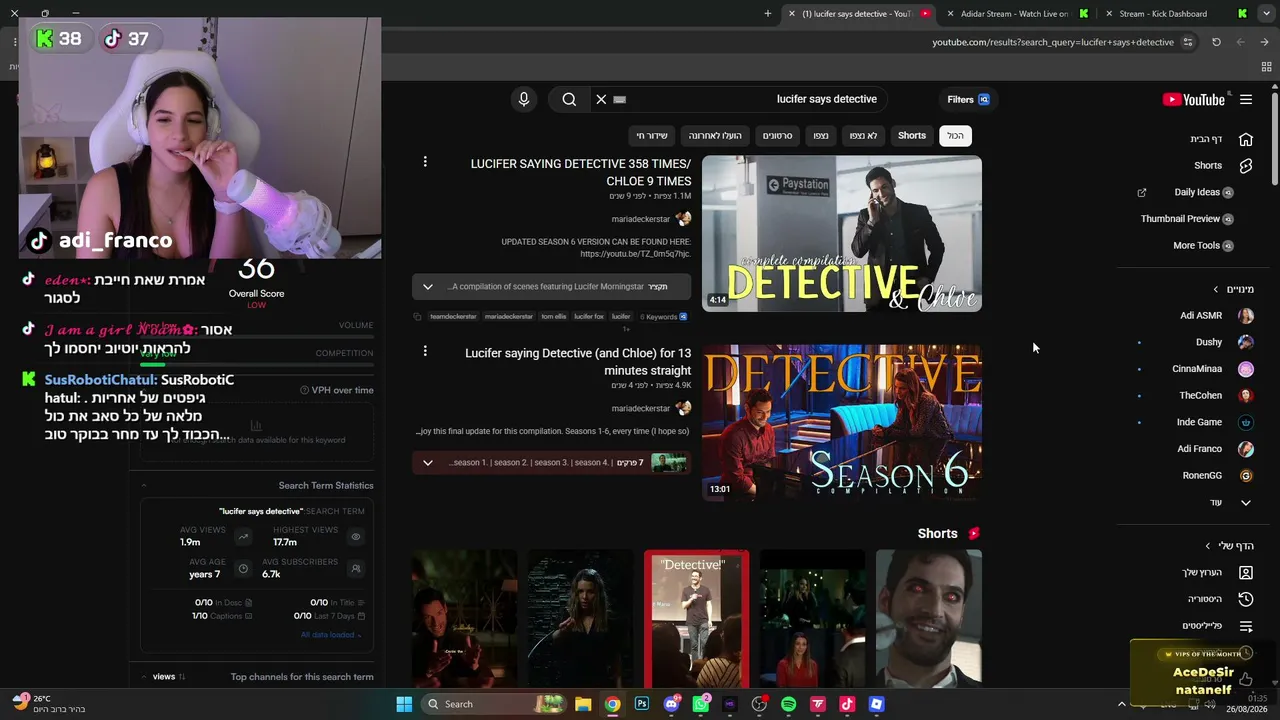Click the magnifying glass search button
This screenshot has width=1280, height=720.
(569, 99)
